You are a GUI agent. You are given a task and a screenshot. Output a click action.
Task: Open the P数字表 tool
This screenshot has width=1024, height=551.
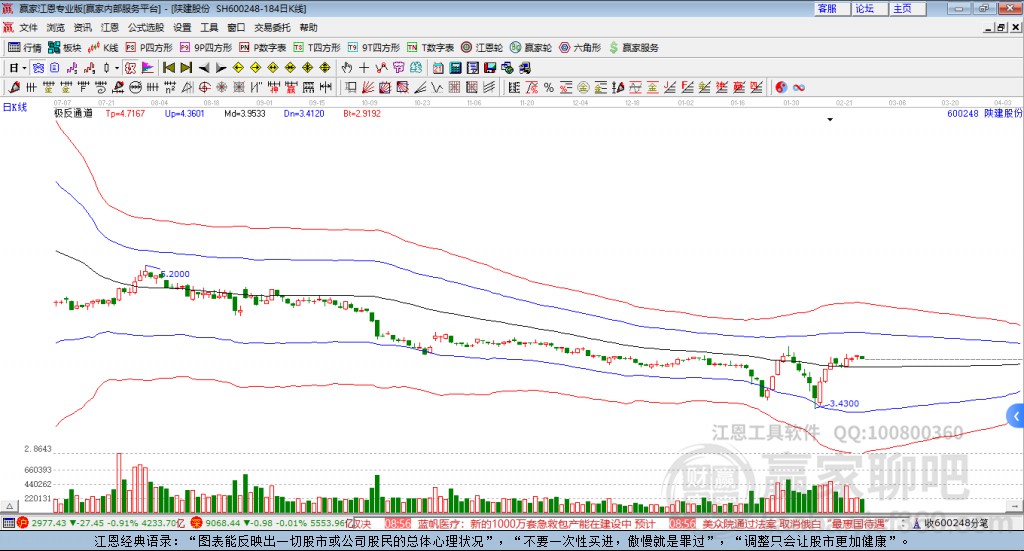(x=263, y=48)
